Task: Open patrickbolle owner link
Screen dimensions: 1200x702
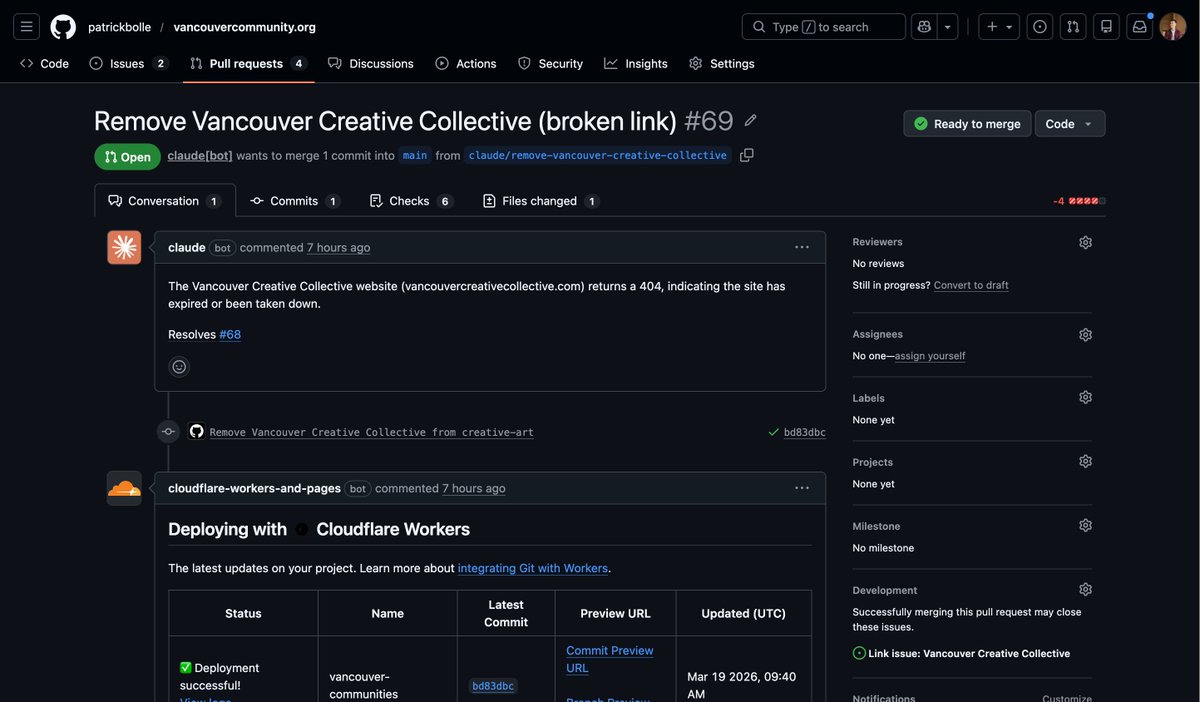Action: coord(119,27)
